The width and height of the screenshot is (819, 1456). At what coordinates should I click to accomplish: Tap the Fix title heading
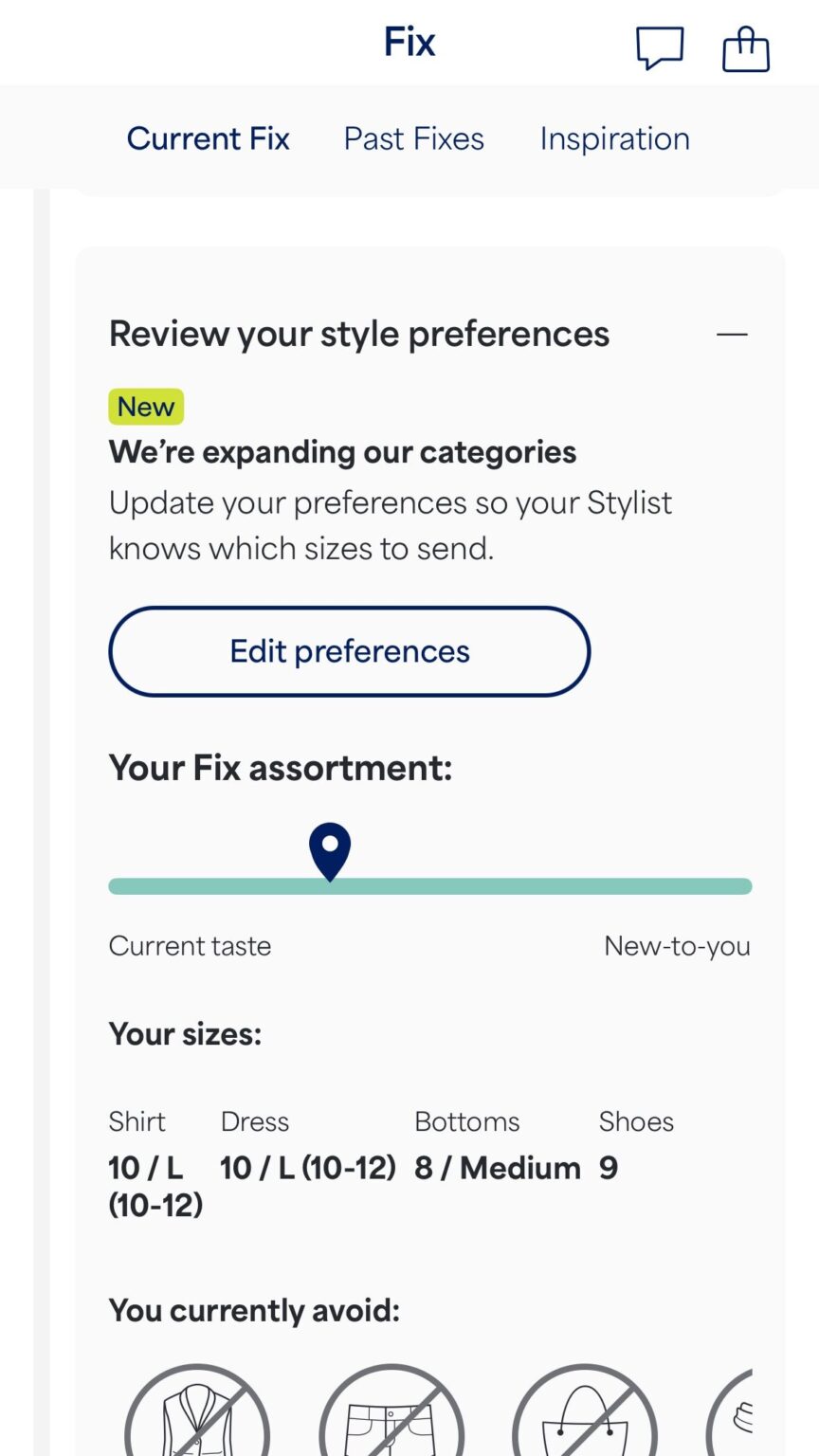tap(409, 42)
